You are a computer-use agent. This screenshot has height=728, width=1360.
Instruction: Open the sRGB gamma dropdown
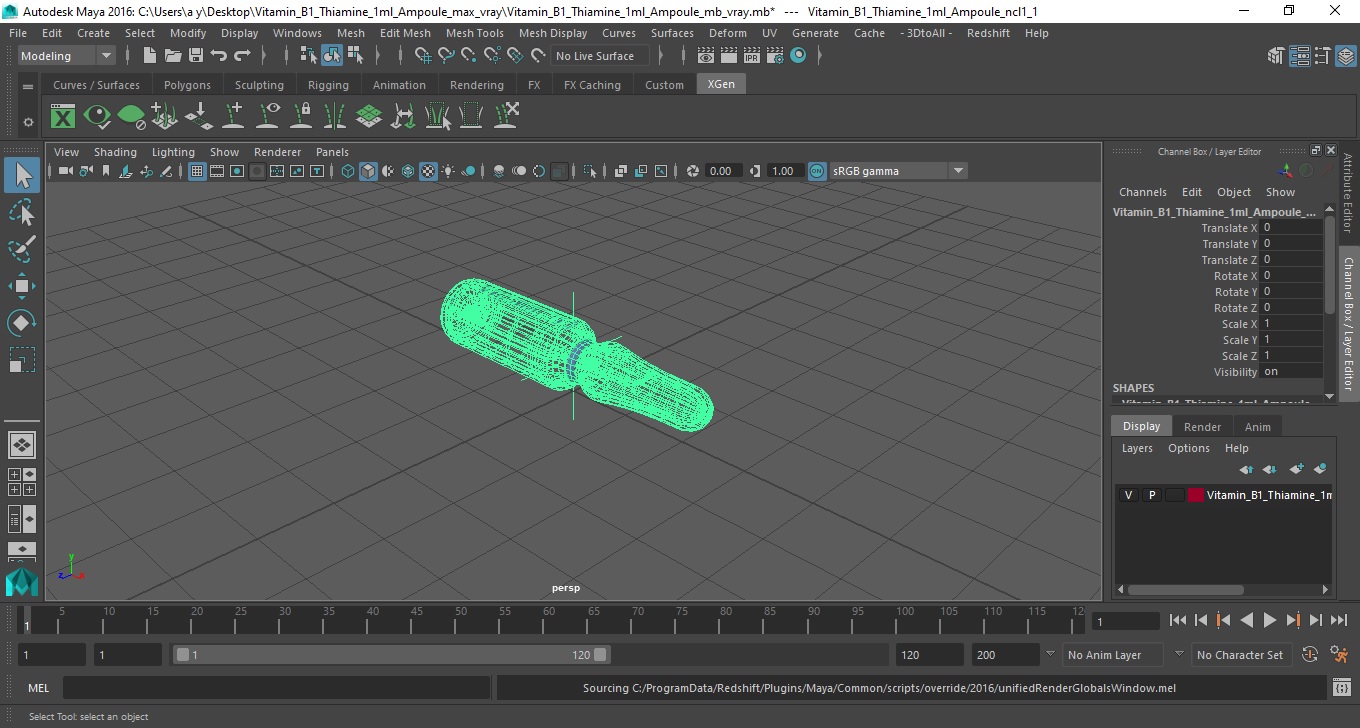pyautogui.click(x=958, y=171)
